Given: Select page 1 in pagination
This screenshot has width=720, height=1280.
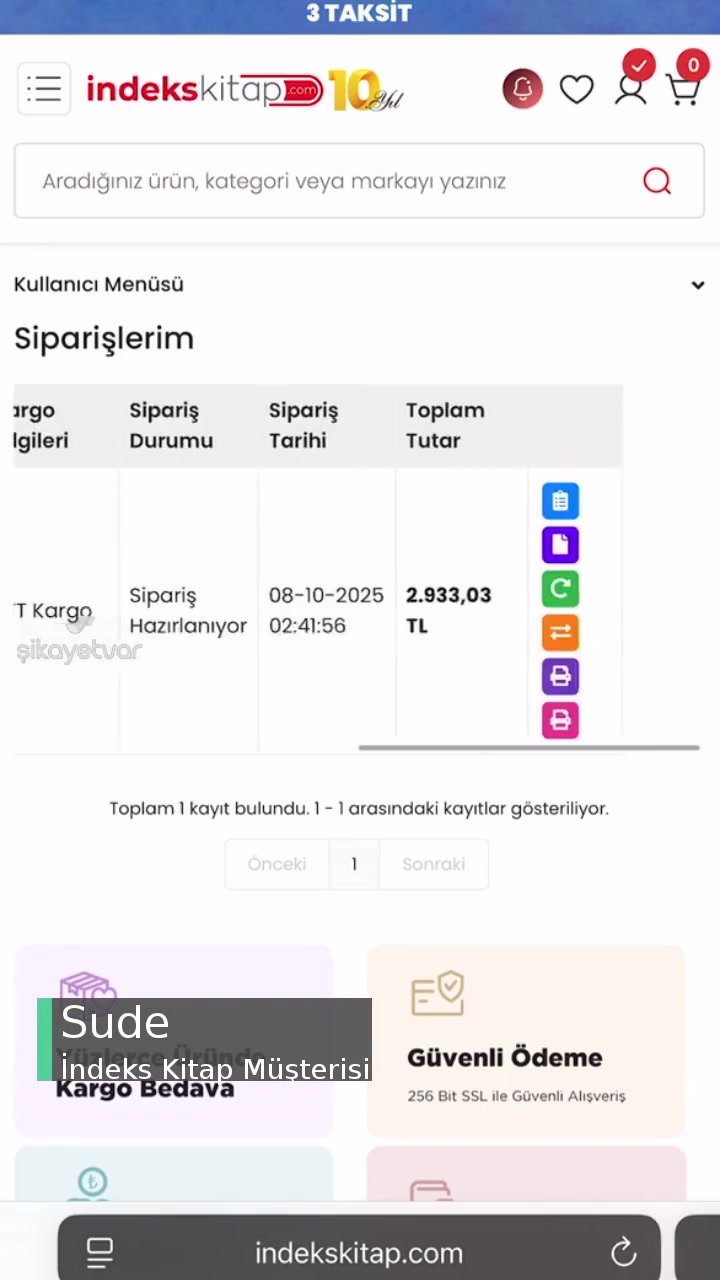Looking at the screenshot, I should point(354,864).
